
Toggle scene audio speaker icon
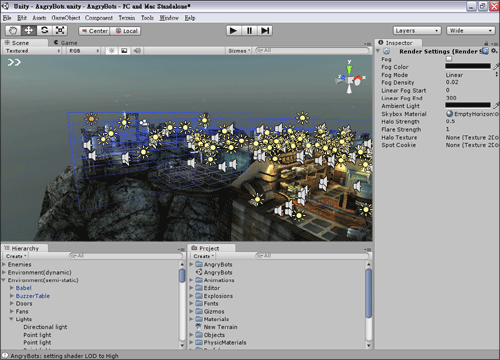(x=137, y=51)
